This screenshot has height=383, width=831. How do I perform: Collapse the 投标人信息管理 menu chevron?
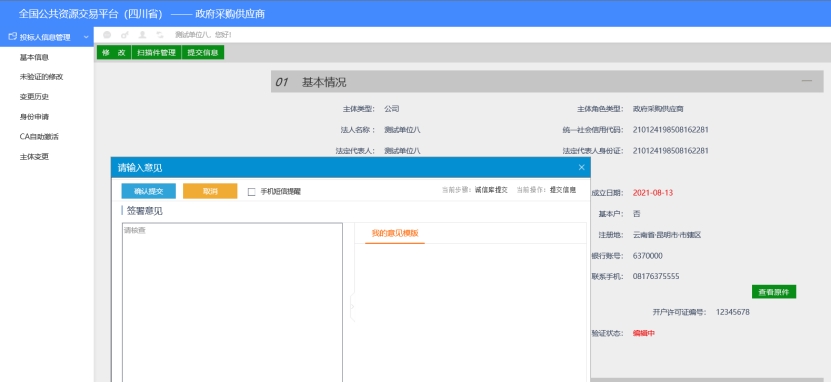pyautogui.click(x=86, y=37)
